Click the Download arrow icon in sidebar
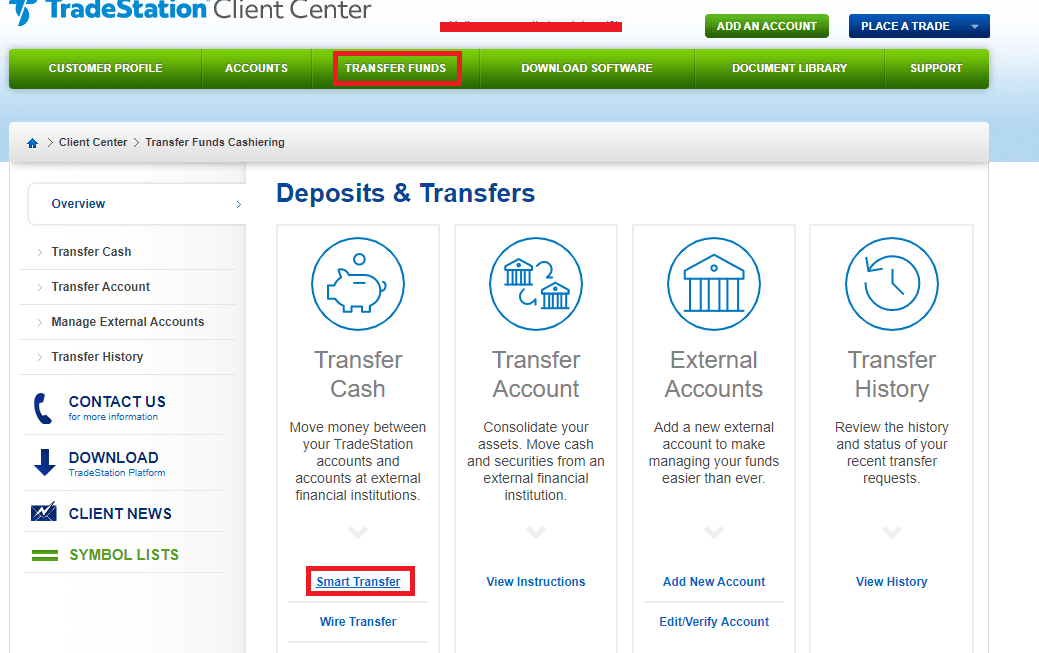 click(44, 463)
